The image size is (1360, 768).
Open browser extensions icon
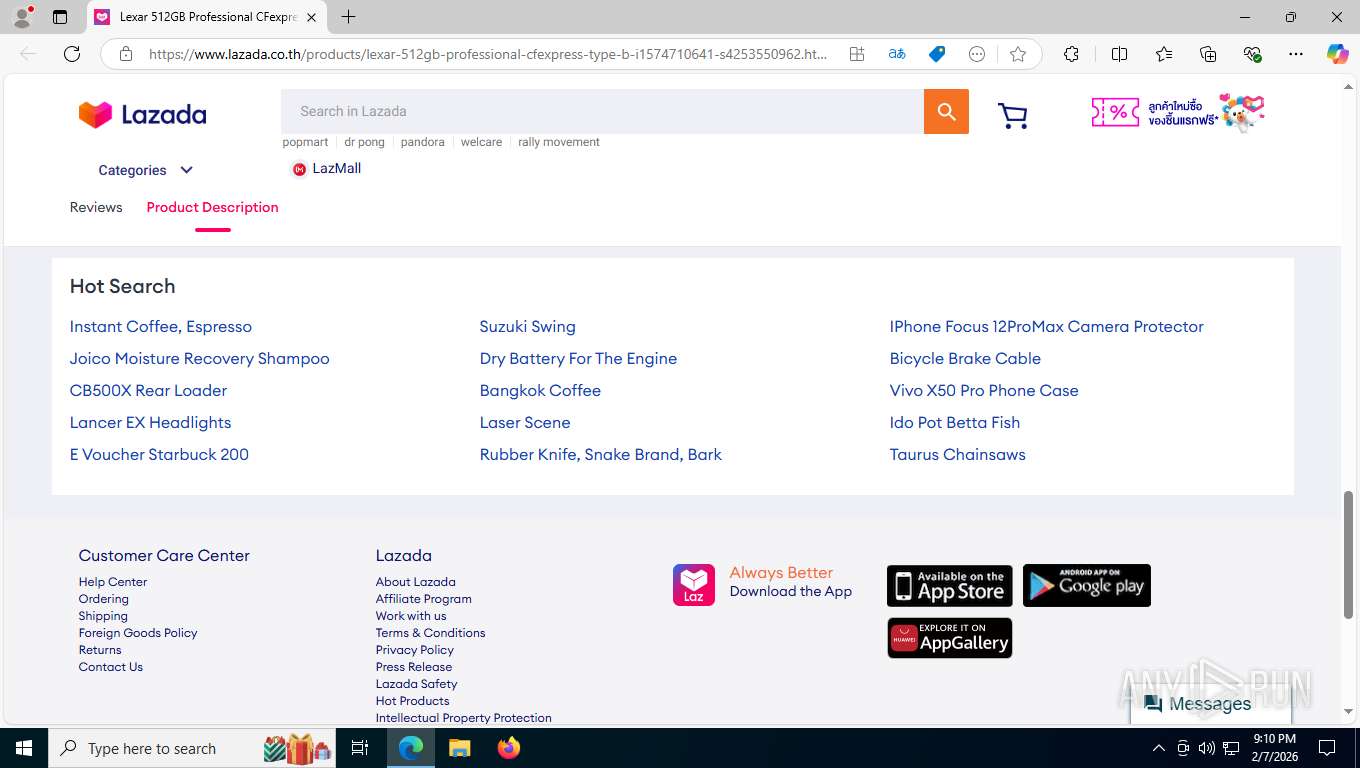(x=1071, y=54)
